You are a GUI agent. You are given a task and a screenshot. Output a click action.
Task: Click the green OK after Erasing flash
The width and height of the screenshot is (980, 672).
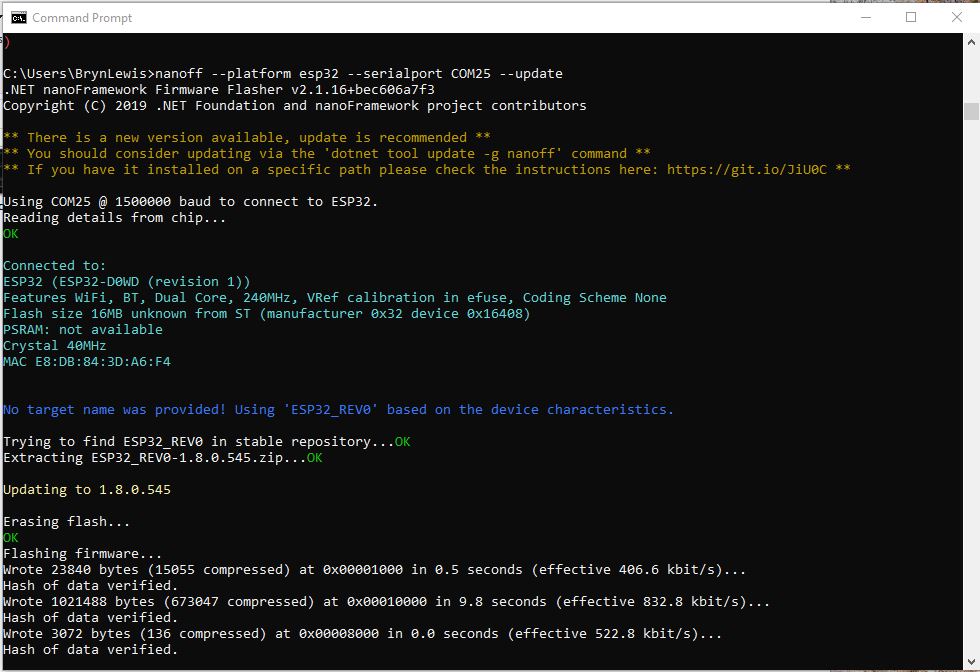tap(10, 537)
